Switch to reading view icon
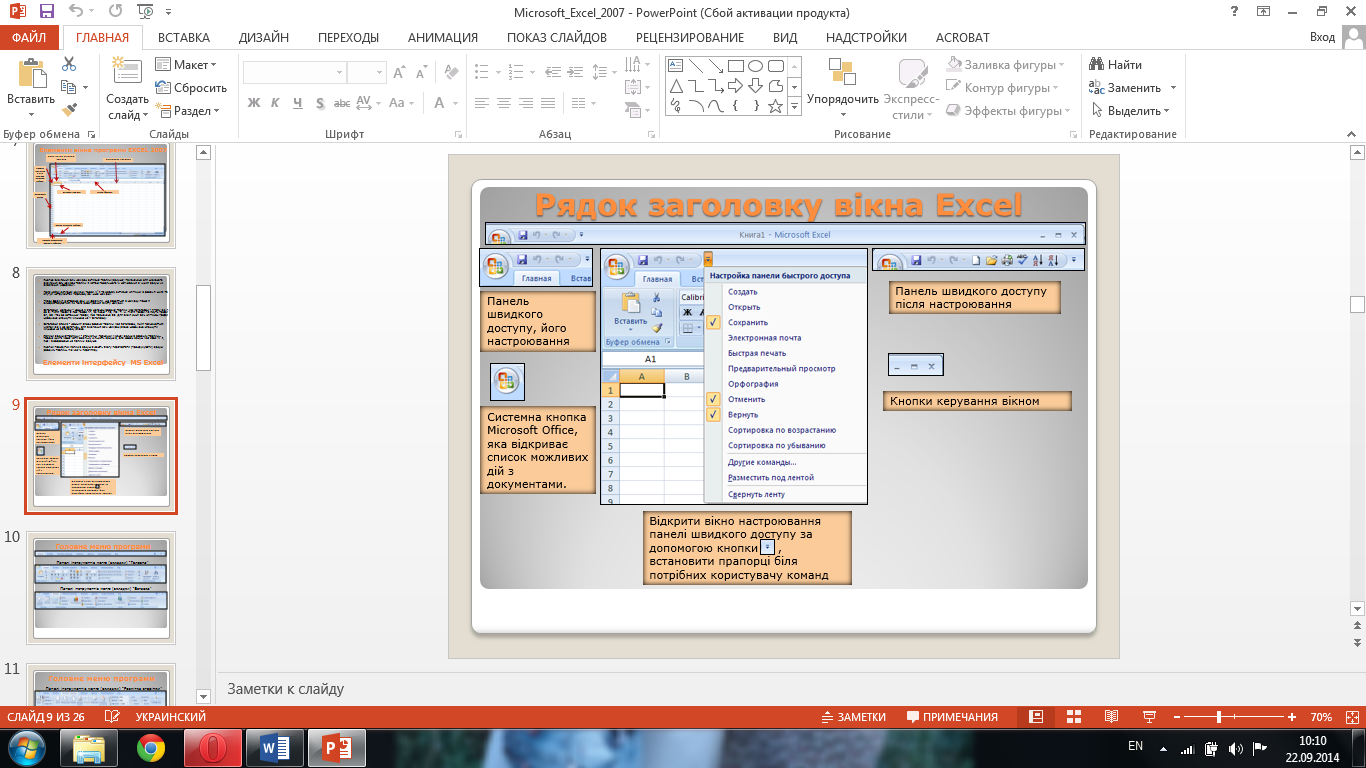Image resolution: width=1366 pixels, height=768 pixels. [x=1111, y=717]
